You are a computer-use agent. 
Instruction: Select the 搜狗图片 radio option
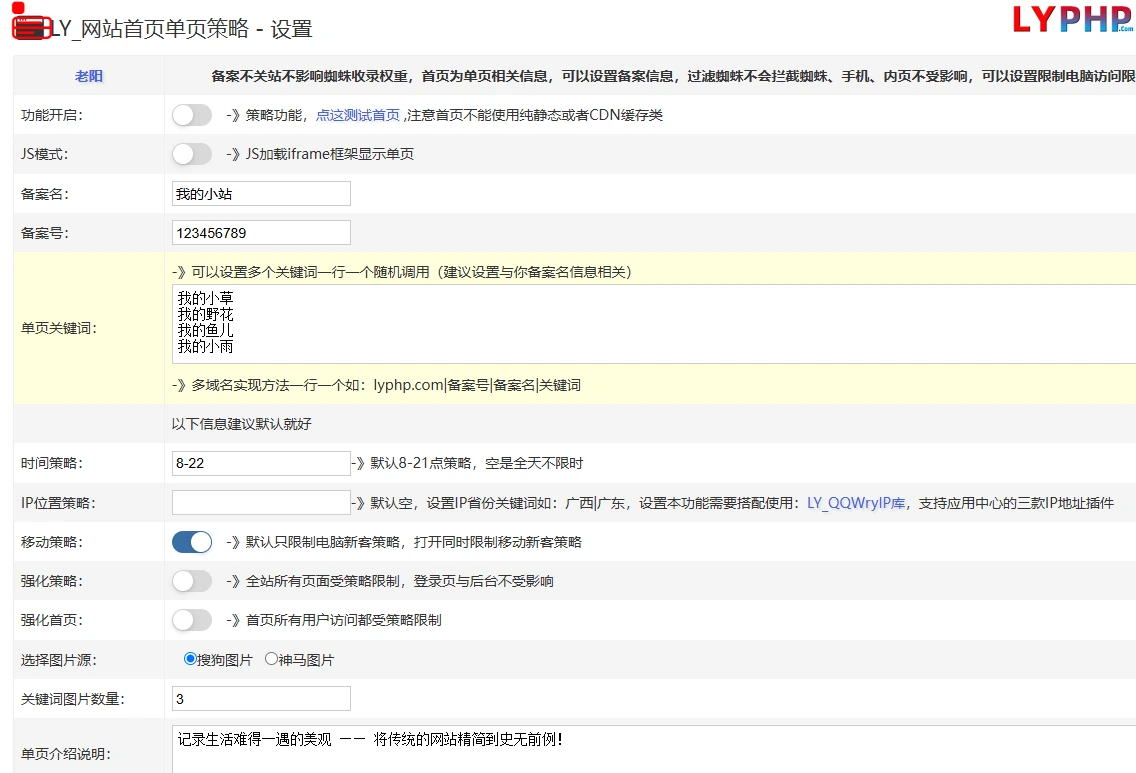tap(190, 659)
